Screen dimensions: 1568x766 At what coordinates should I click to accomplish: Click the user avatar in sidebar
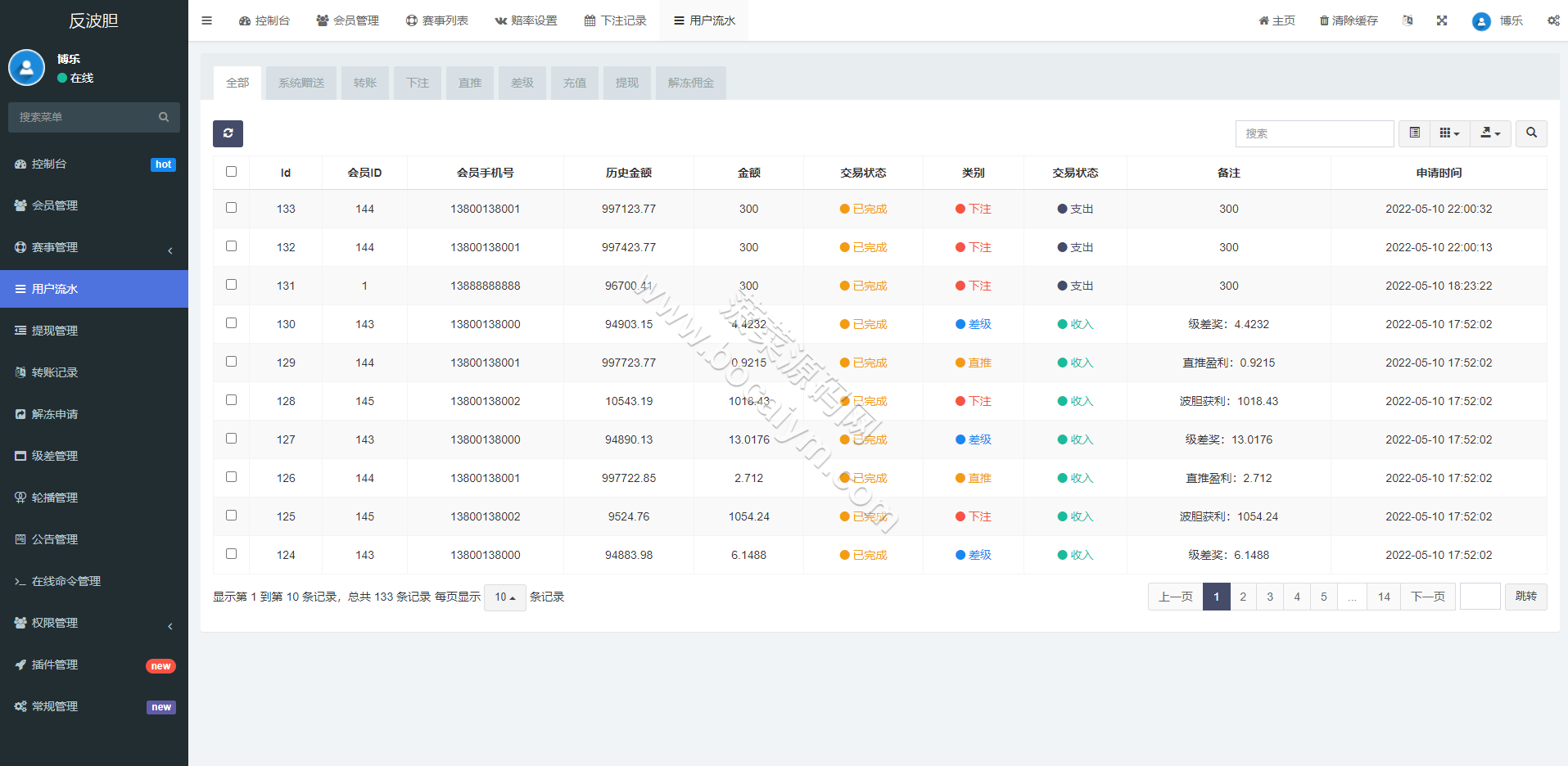26,68
